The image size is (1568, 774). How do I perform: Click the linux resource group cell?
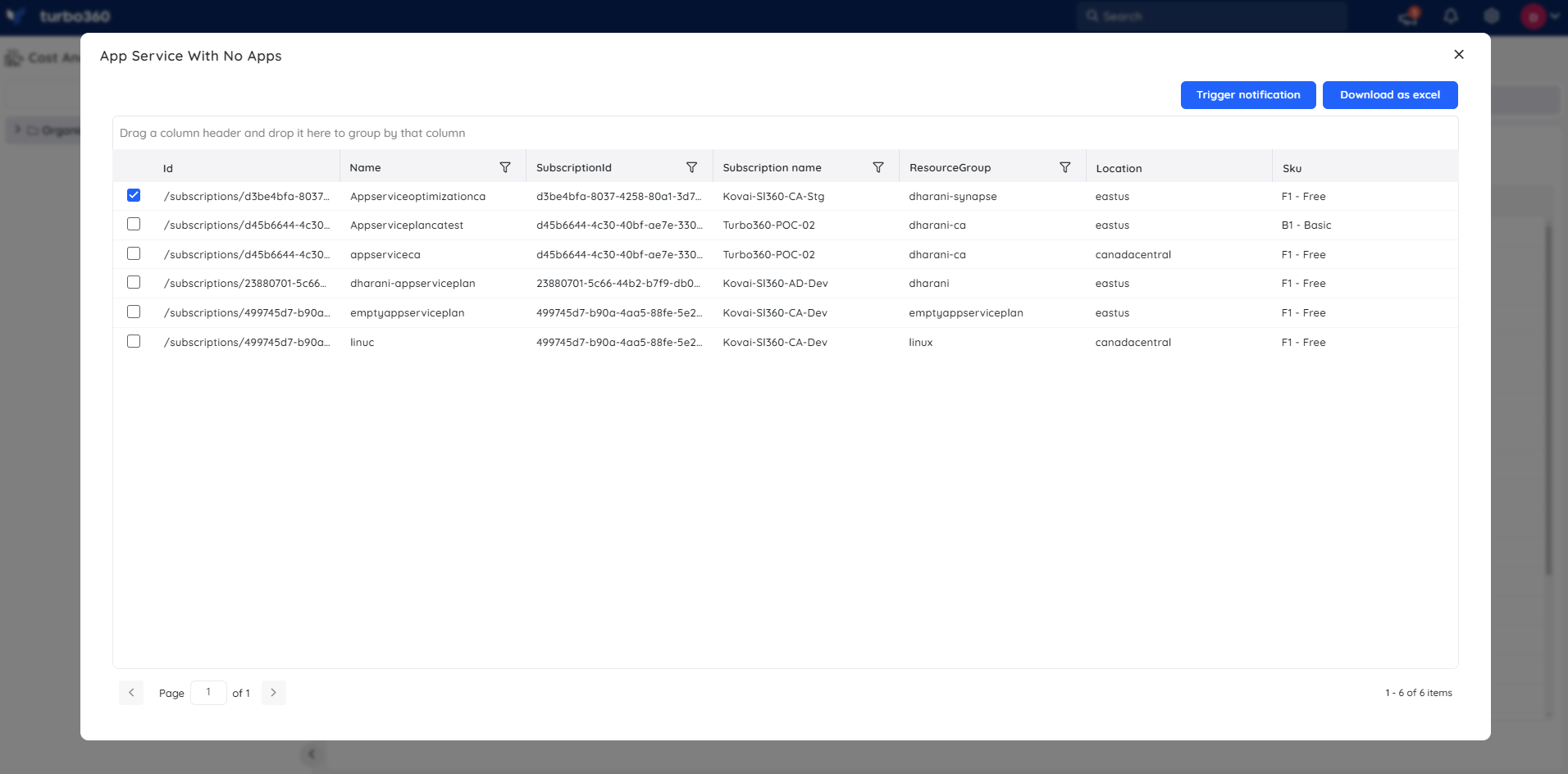[x=921, y=342]
